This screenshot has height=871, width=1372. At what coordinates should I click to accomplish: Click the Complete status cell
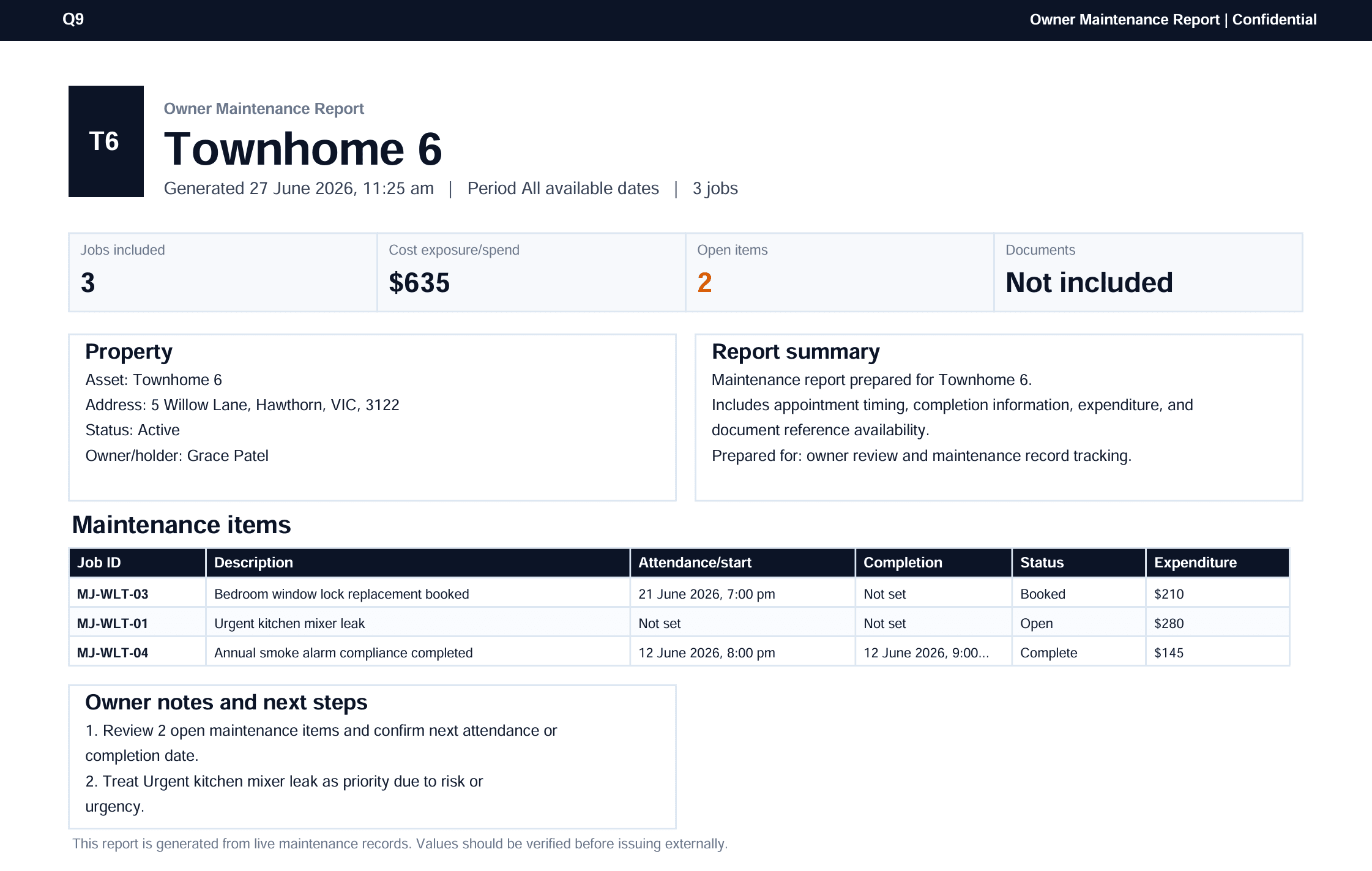pos(1079,652)
